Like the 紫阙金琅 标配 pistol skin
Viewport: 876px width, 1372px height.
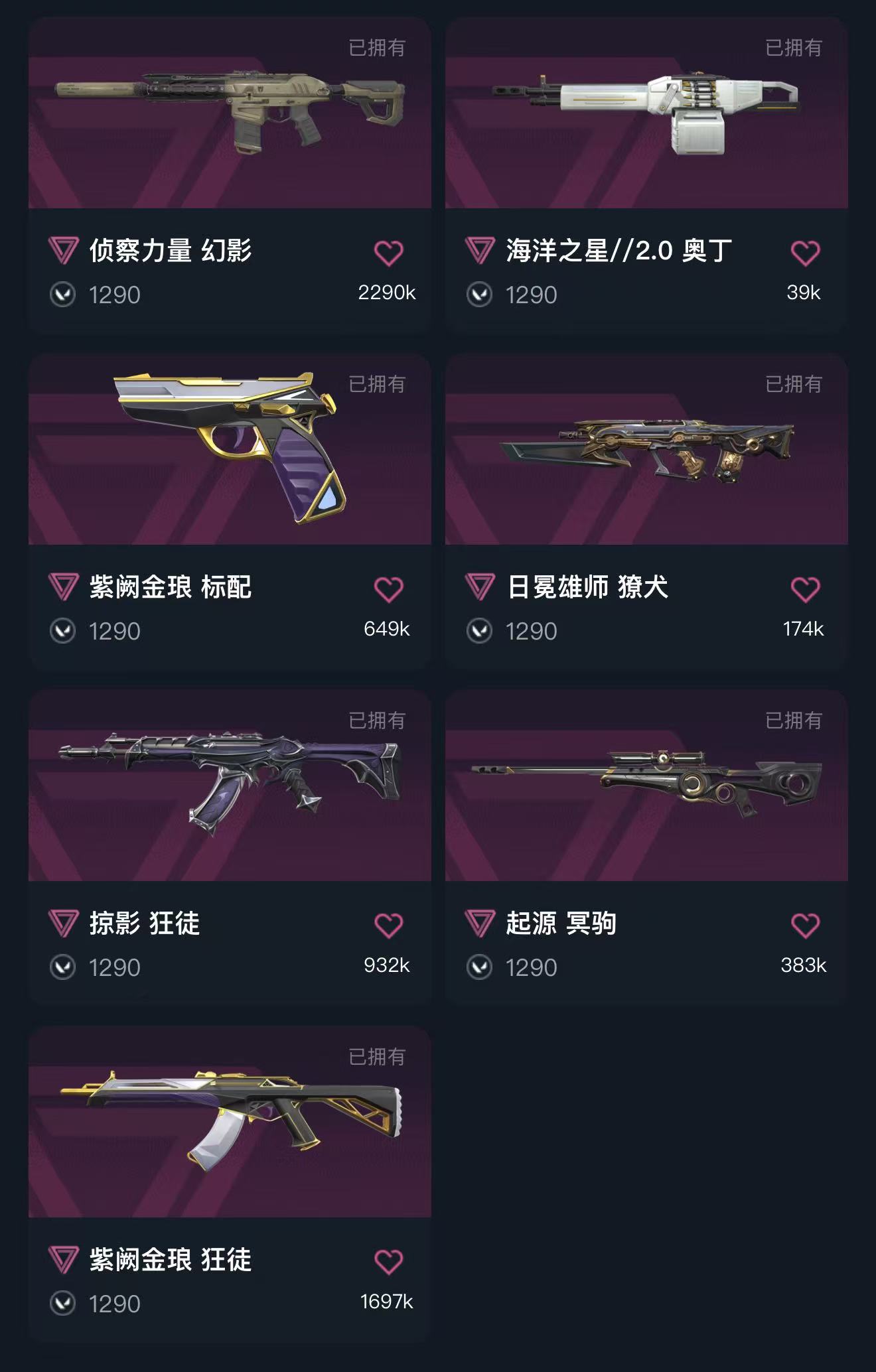[388, 590]
